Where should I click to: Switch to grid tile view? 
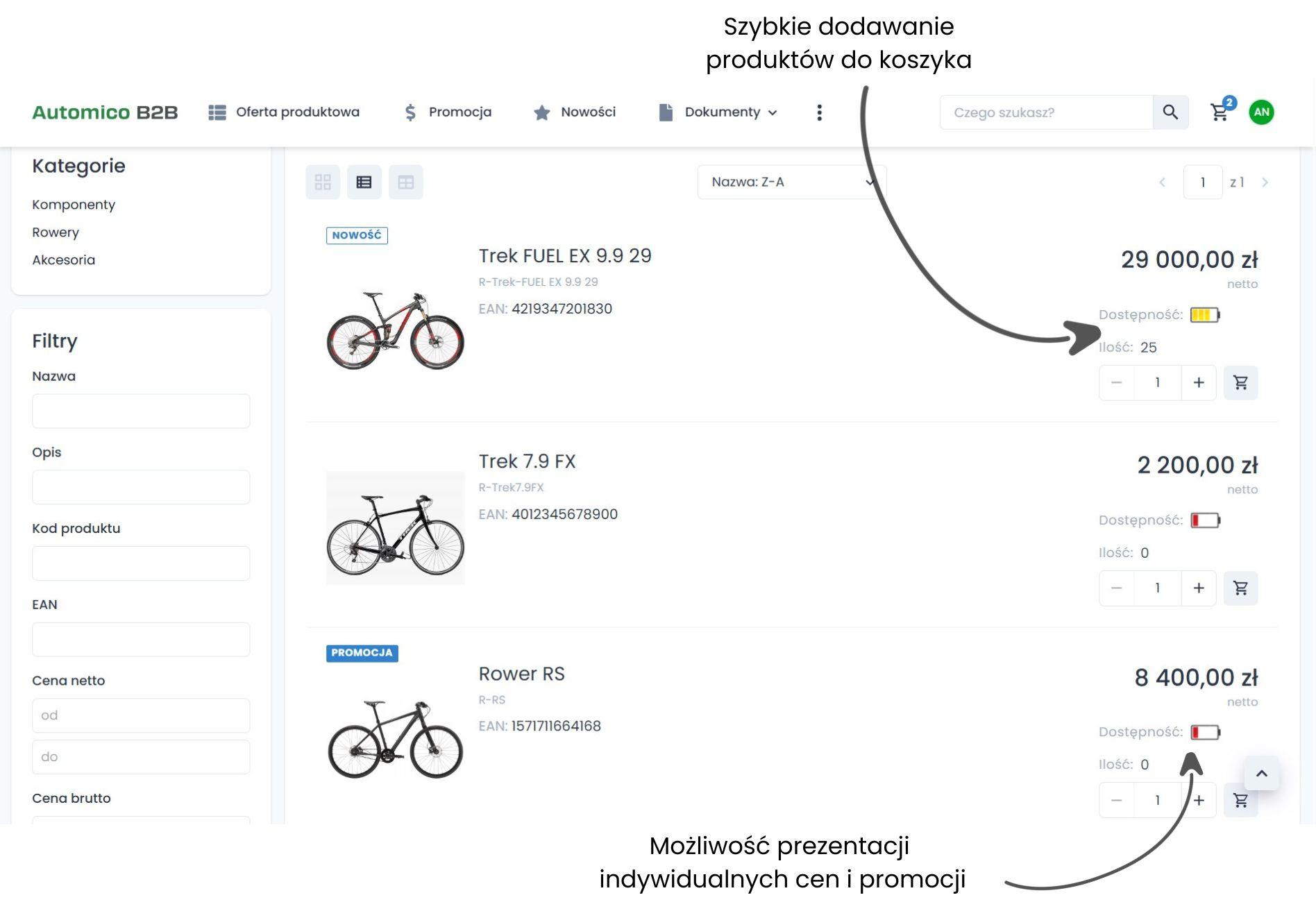[x=323, y=182]
